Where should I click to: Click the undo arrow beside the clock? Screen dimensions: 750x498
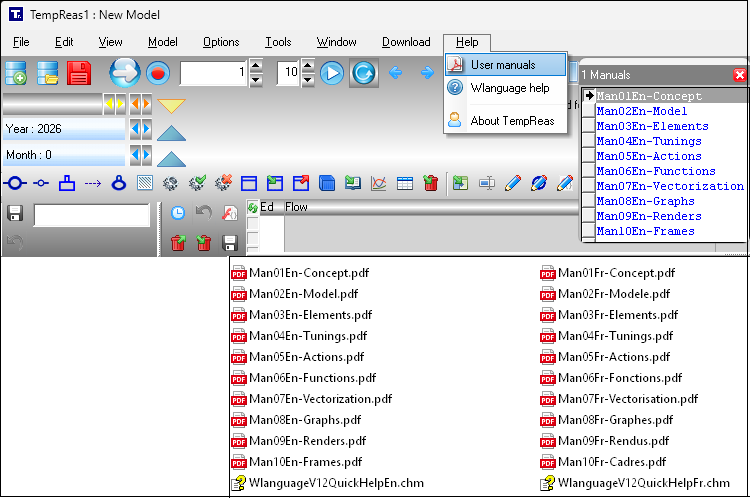pyautogui.click(x=204, y=213)
